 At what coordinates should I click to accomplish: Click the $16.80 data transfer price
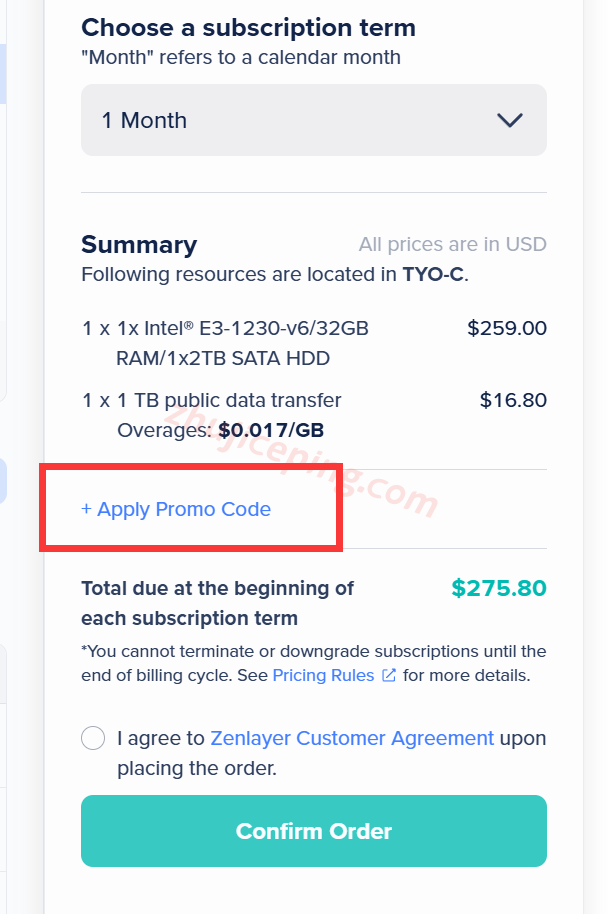coord(513,400)
